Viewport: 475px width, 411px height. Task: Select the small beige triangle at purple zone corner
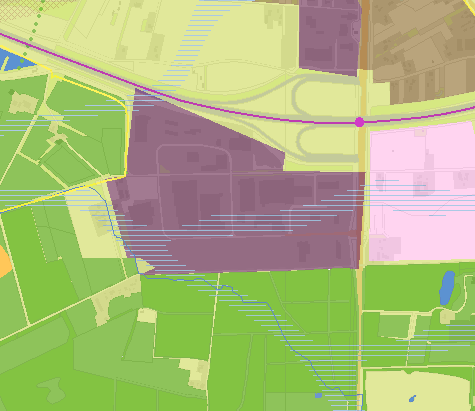click(x=144, y=266)
